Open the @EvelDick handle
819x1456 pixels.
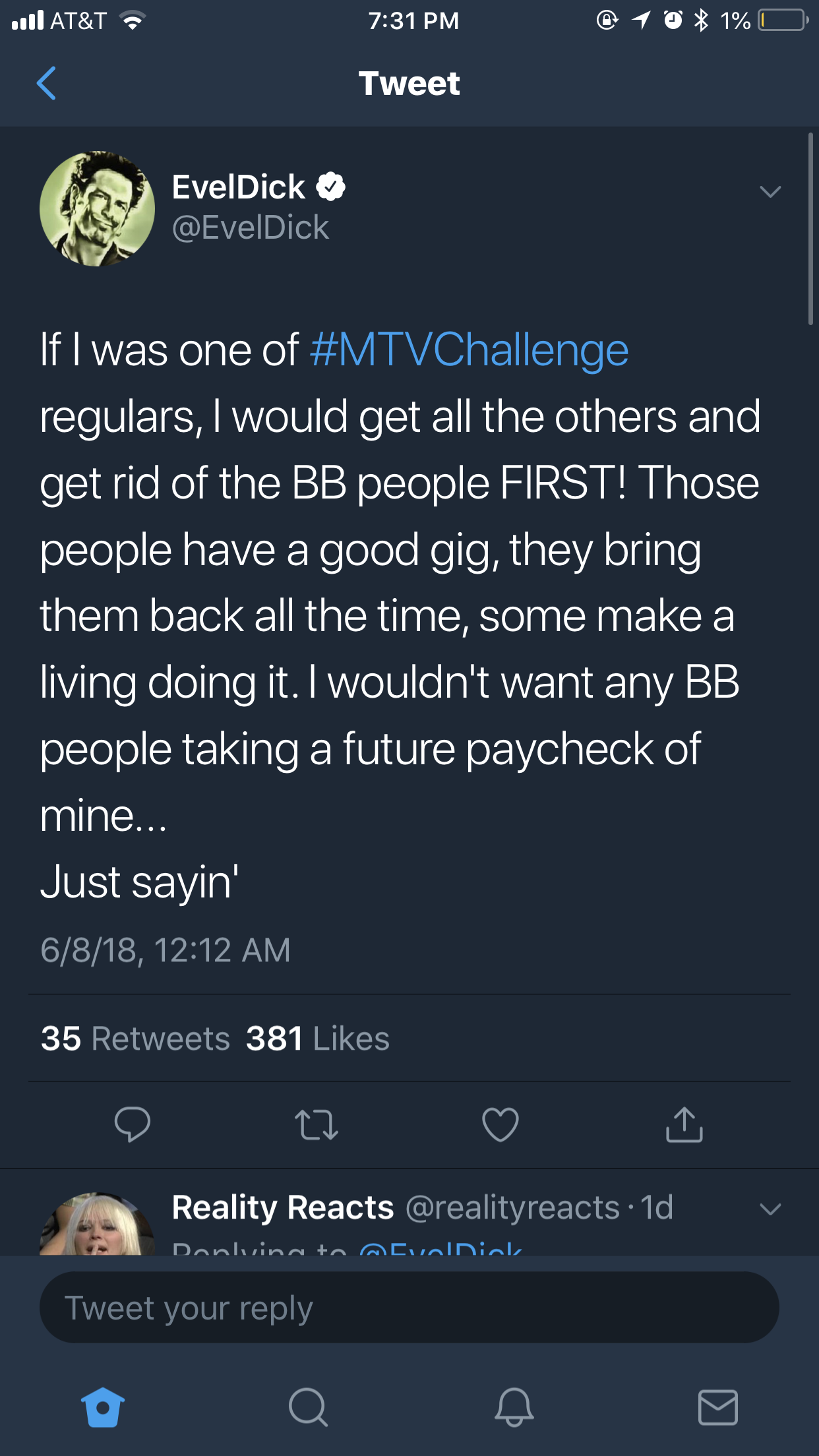pos(250,228)
